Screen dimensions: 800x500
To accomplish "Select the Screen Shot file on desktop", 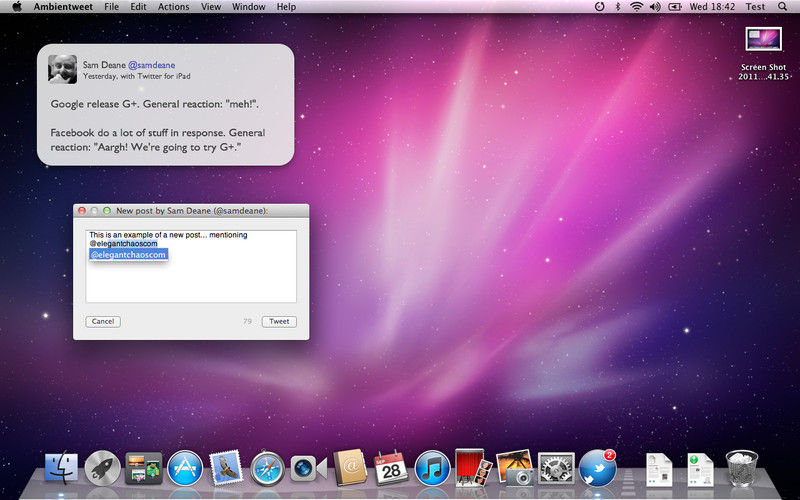I will click(763, 54).
